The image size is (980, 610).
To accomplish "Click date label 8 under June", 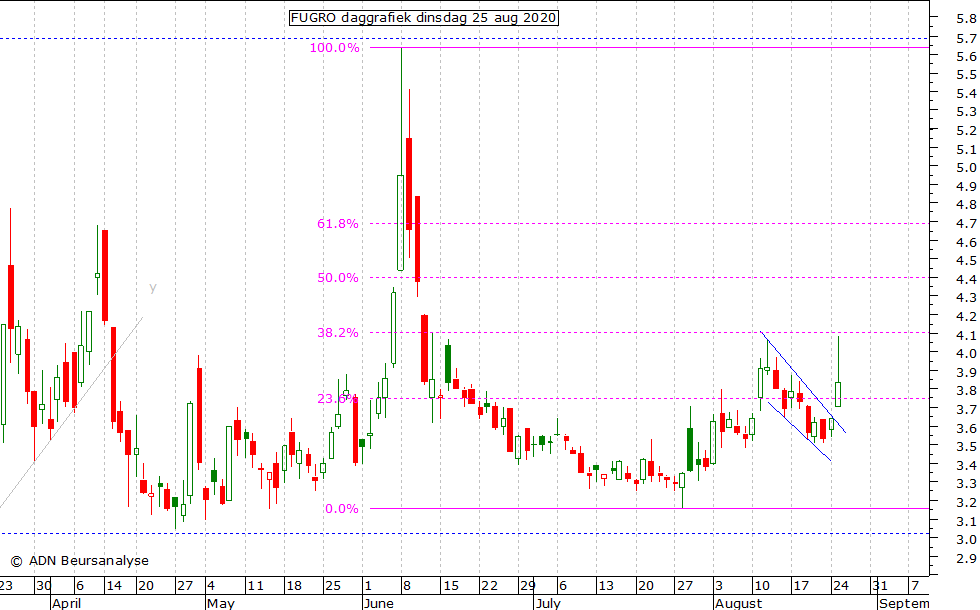I will (406, 586).
